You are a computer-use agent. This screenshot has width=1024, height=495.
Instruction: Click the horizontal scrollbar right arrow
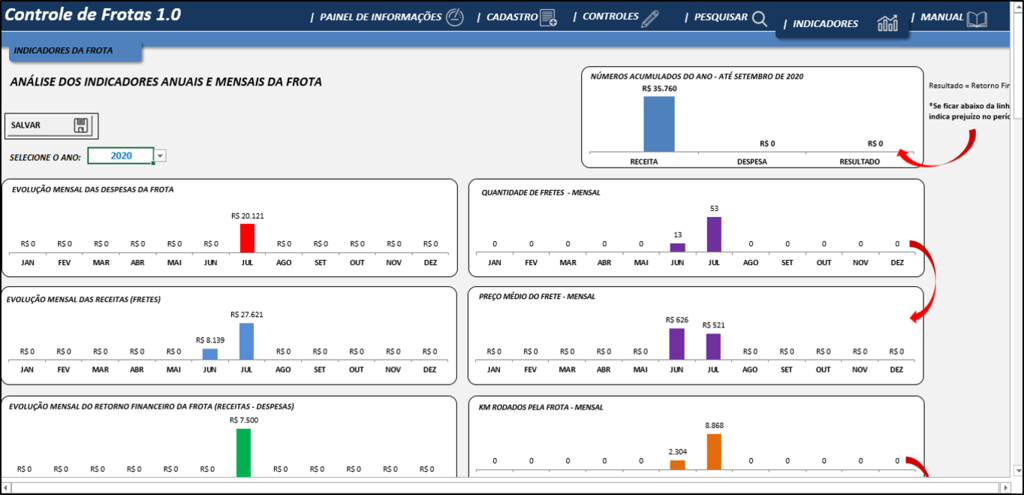[1006, 487]
